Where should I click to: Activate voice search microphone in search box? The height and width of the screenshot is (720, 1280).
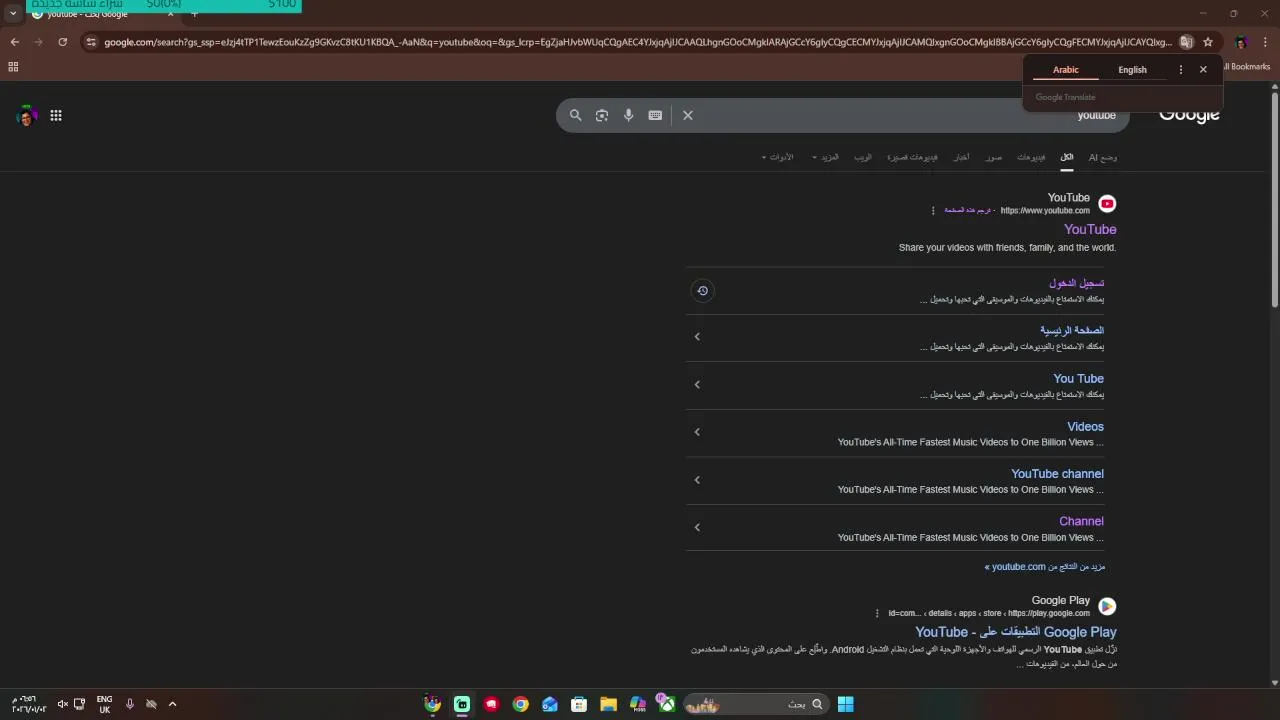(x=628, y=115)
